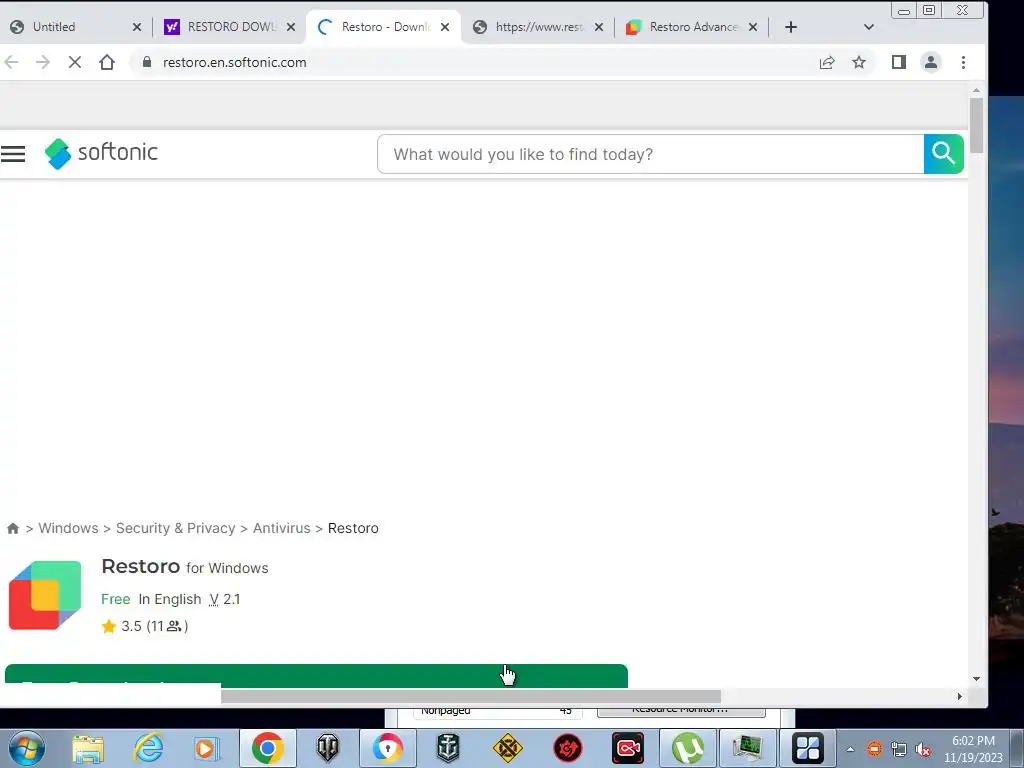Open Windows Explorer from the taskbar
Viewport: 1024px width, 768px height.
(x=88, y=748)
